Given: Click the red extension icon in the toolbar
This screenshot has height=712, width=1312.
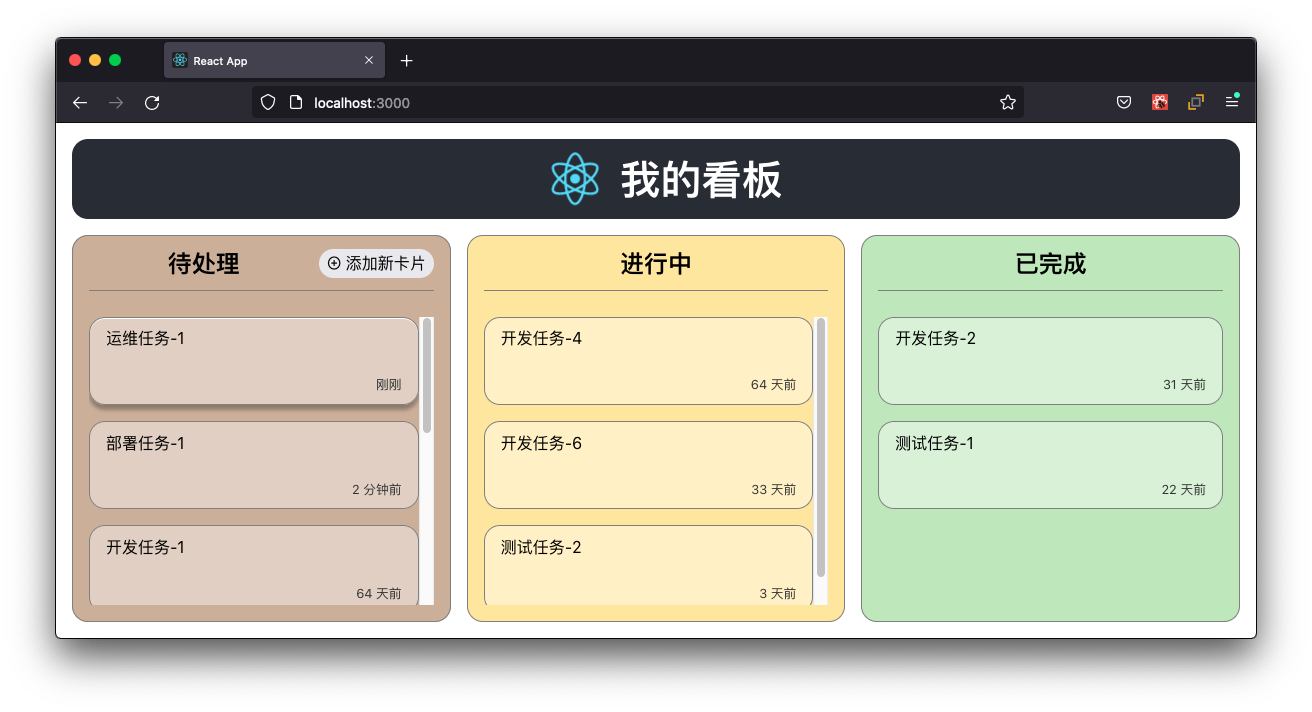Looking at the screenshot, I should (x=1160, y=102).
